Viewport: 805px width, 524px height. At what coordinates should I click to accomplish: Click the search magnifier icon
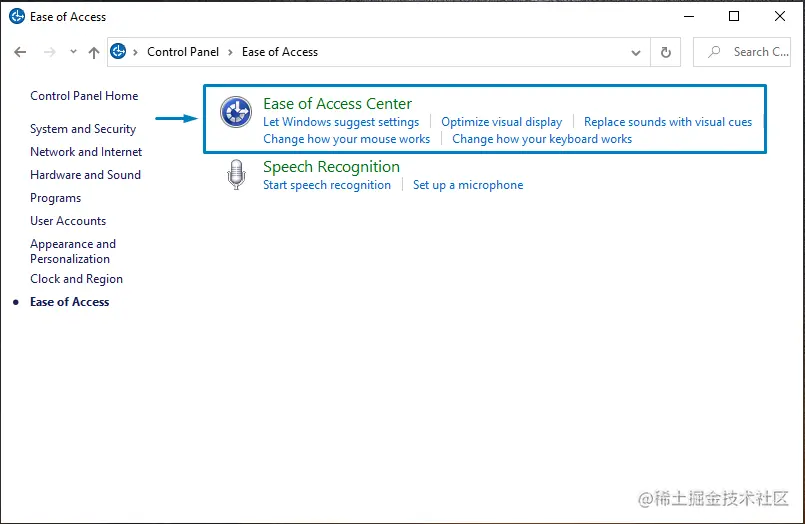pyautogui.click(x=714, y=51)
